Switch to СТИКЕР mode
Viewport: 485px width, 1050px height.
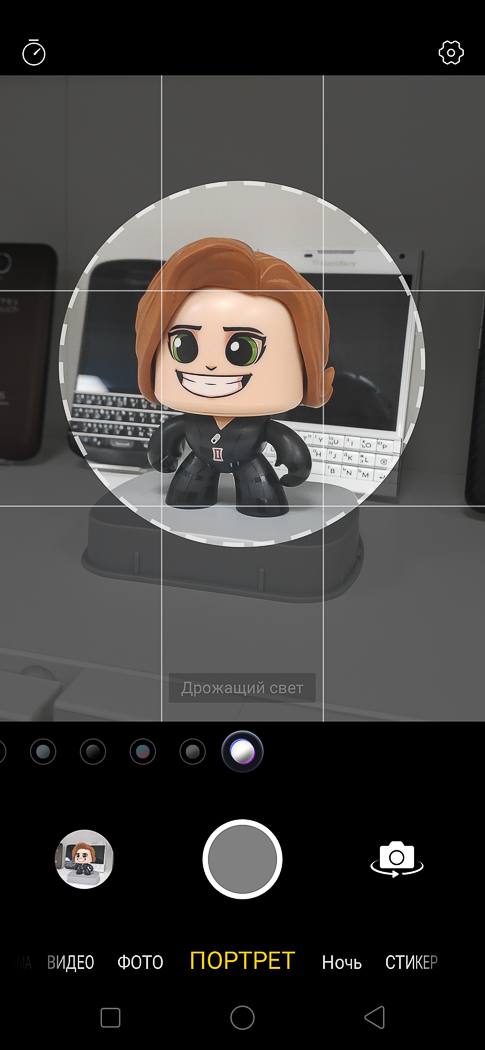tap(411, 962)
